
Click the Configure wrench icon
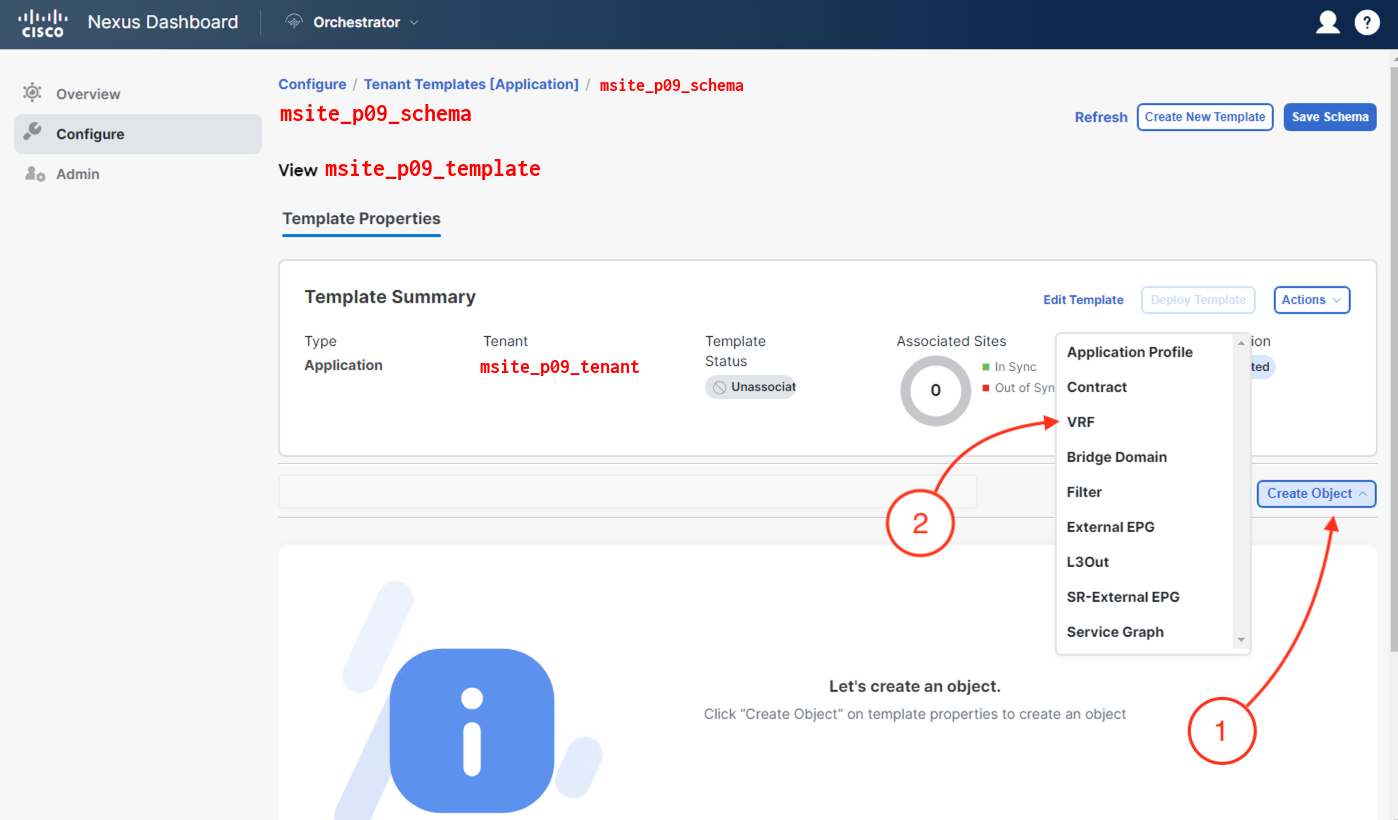point(32,133)
